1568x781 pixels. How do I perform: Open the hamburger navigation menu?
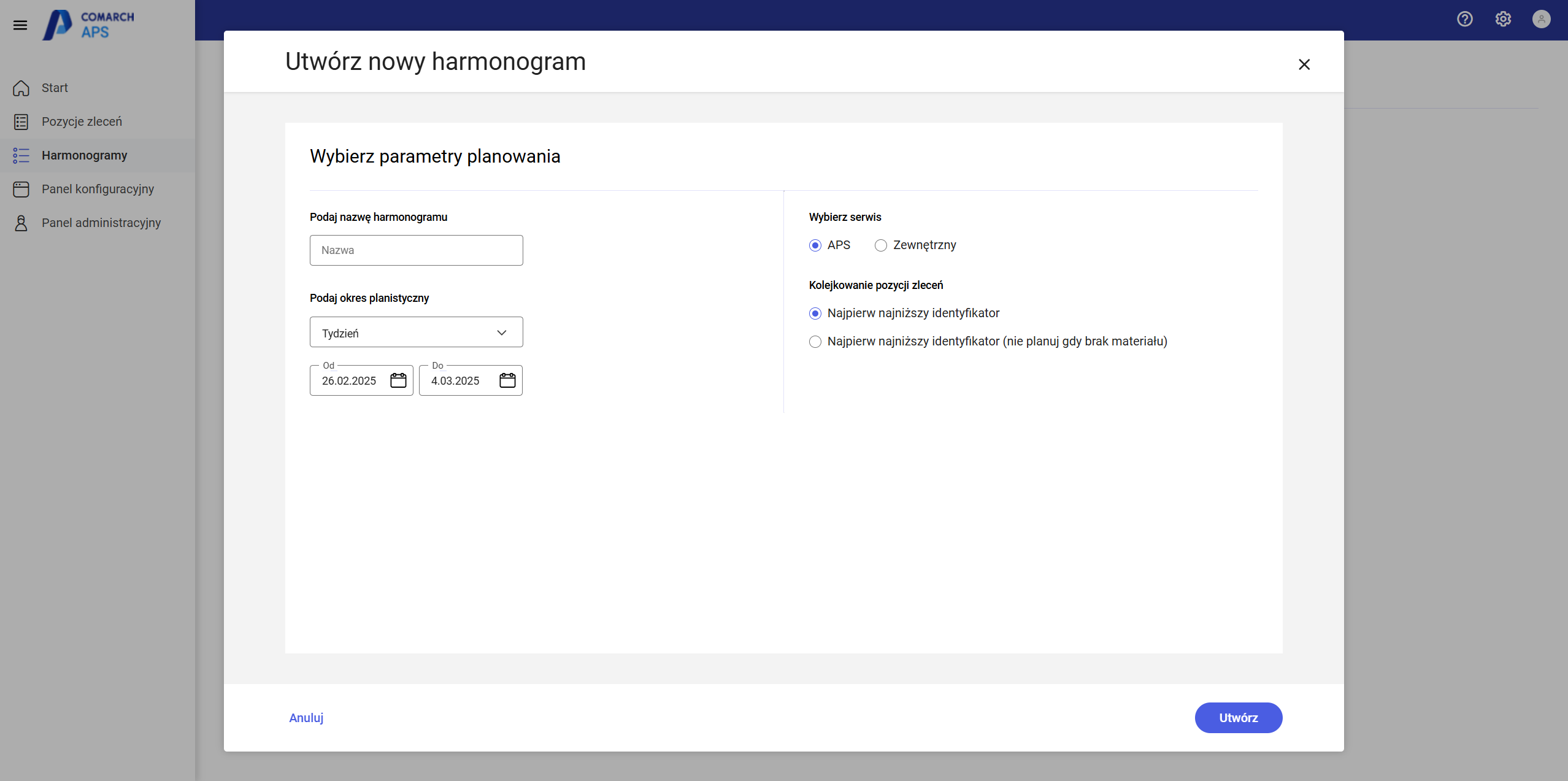pos(20,25)
